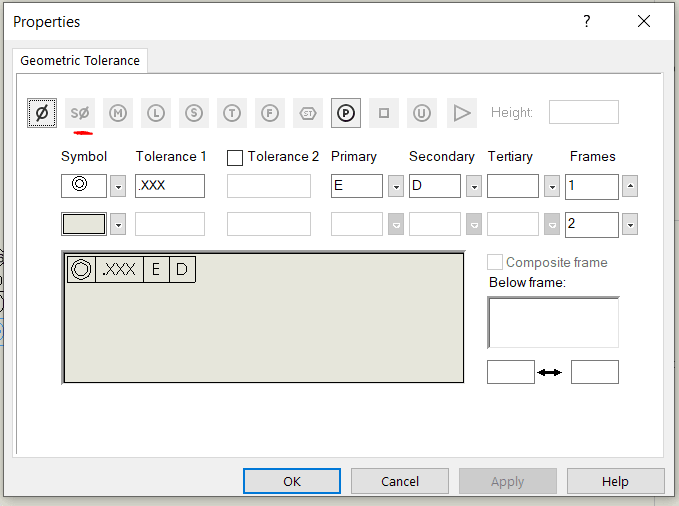Insert regardless of feature size (S) symbol
The width and height of the screenshot is (679, 506).
click(x=194, y=113)
